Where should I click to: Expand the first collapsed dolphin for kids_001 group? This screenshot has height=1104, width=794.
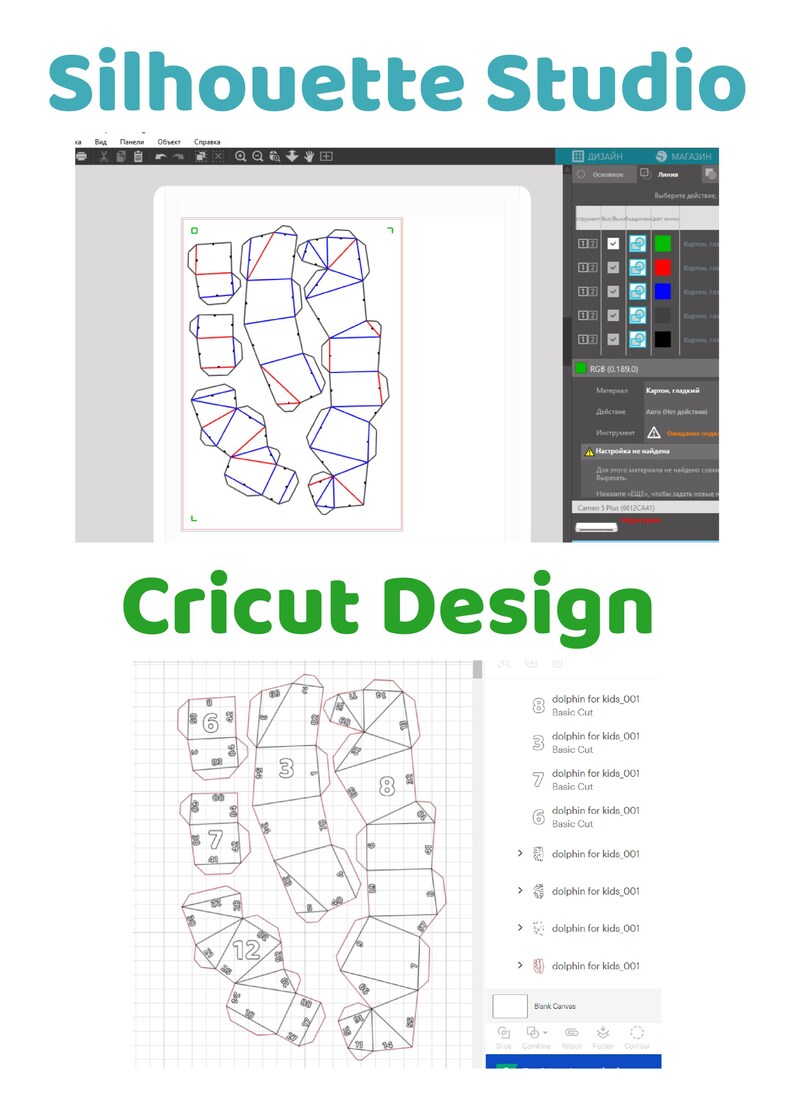coord(519,853)
